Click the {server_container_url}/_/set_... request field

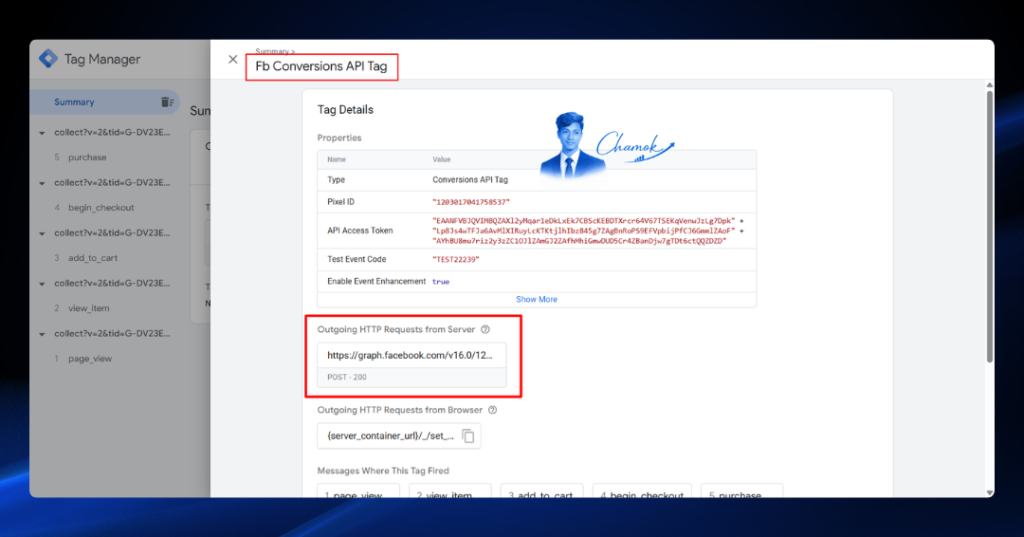click(x=399, y=436)
